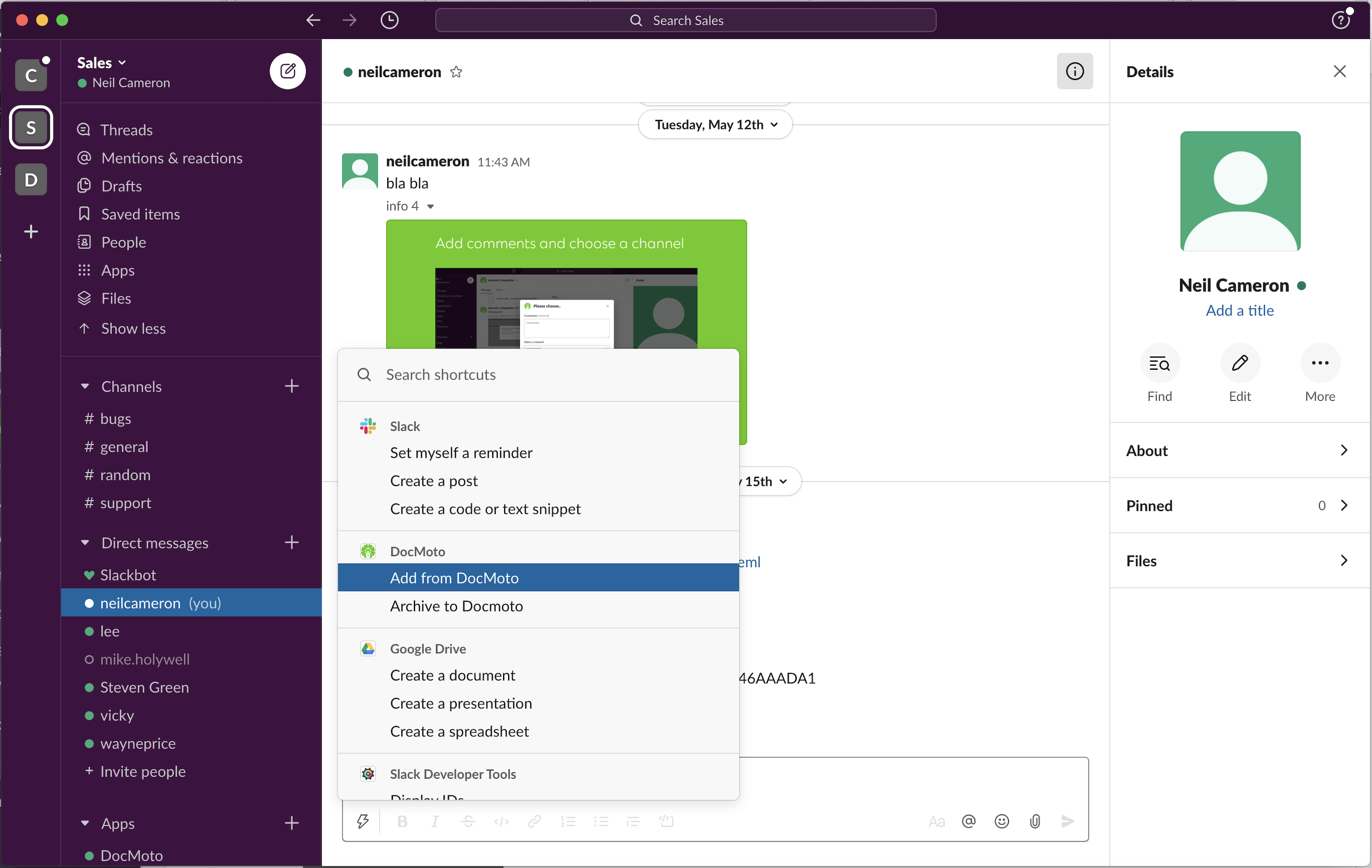
Task: Collapse the Direct messages section
Action: [85, 542]
